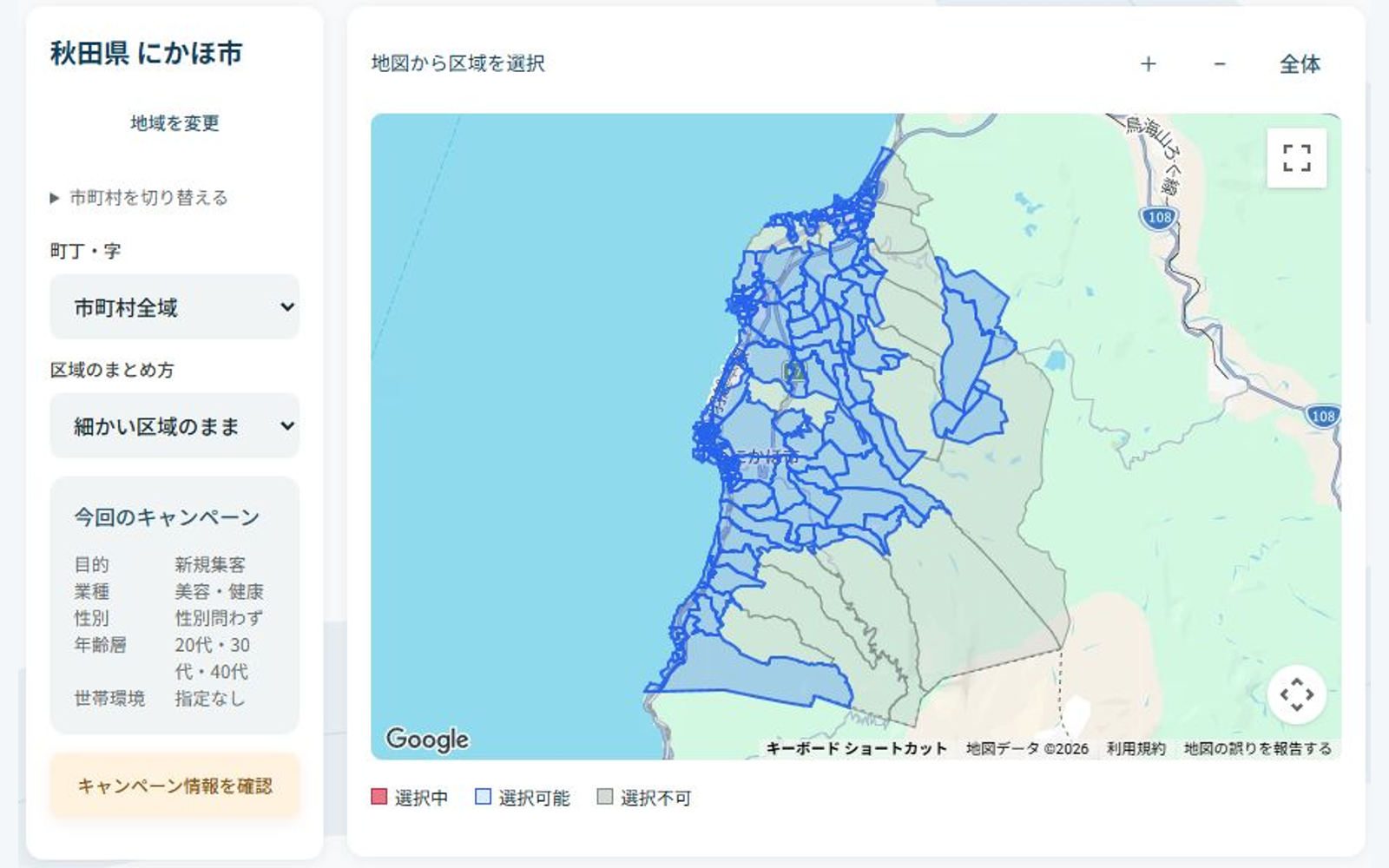Click the 選択中 red legend swatch
The width and height of the screenshot is (1389, 868).
click(x=379, y=797)
